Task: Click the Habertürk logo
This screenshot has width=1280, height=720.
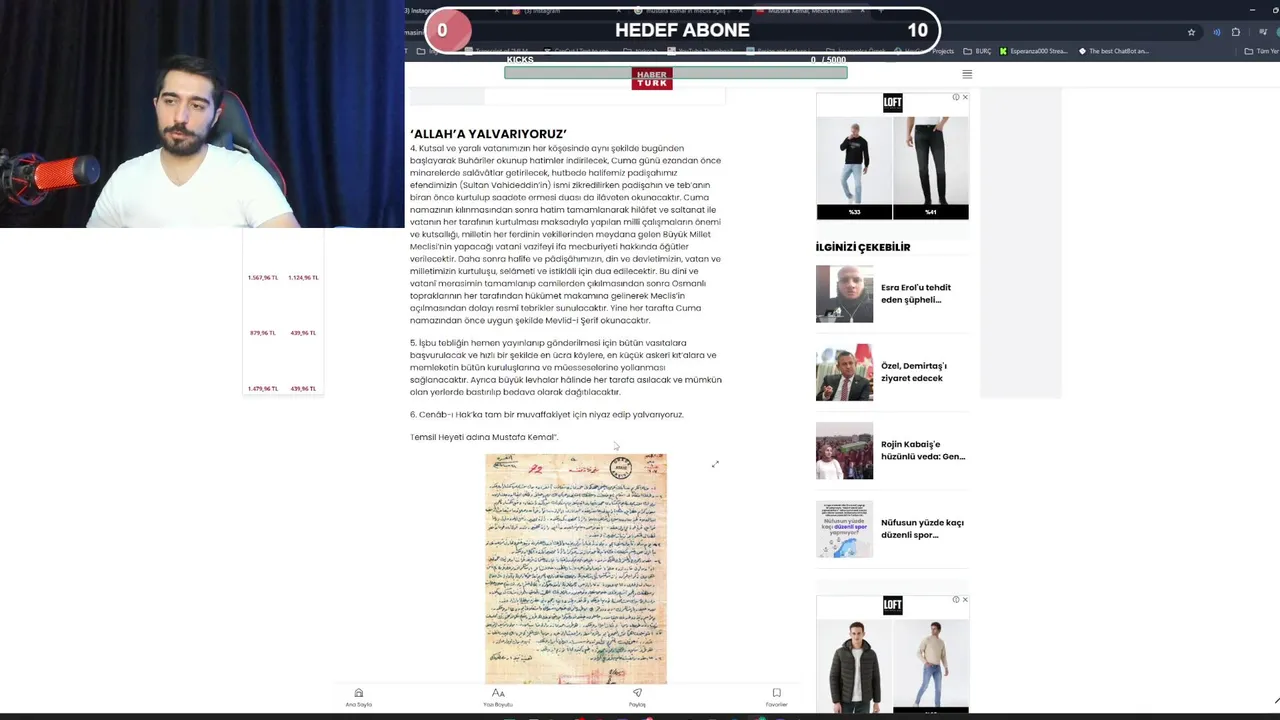Action: (652, 79)
